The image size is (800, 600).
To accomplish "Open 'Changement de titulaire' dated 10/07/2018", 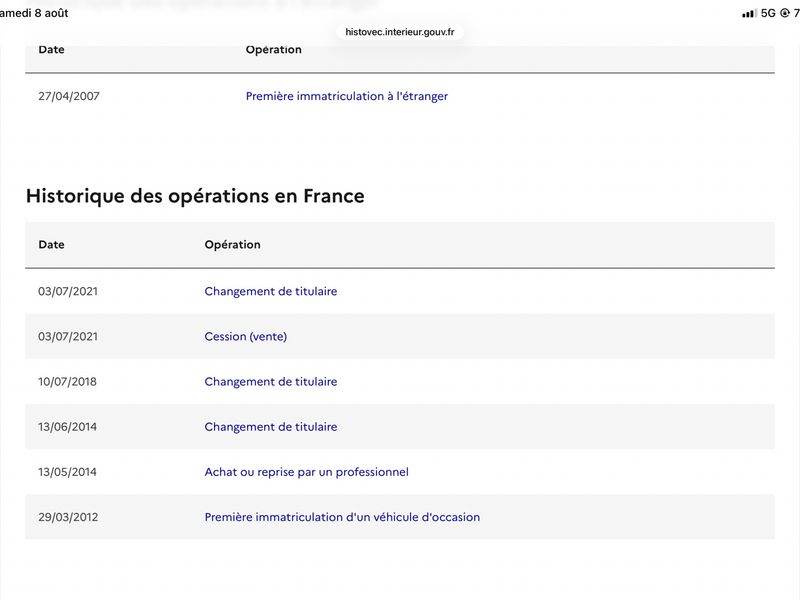I will click(270, 382).
